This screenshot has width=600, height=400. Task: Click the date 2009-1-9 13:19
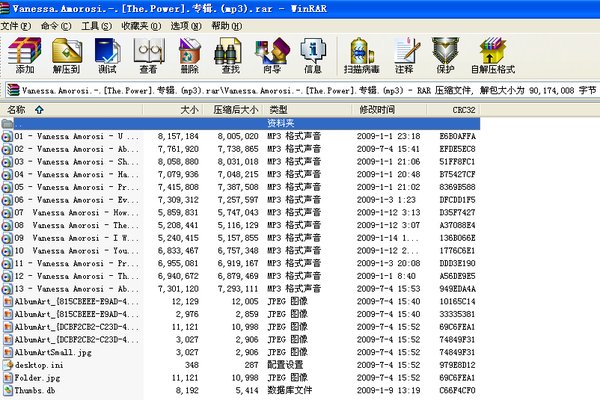tap(388, 390)
